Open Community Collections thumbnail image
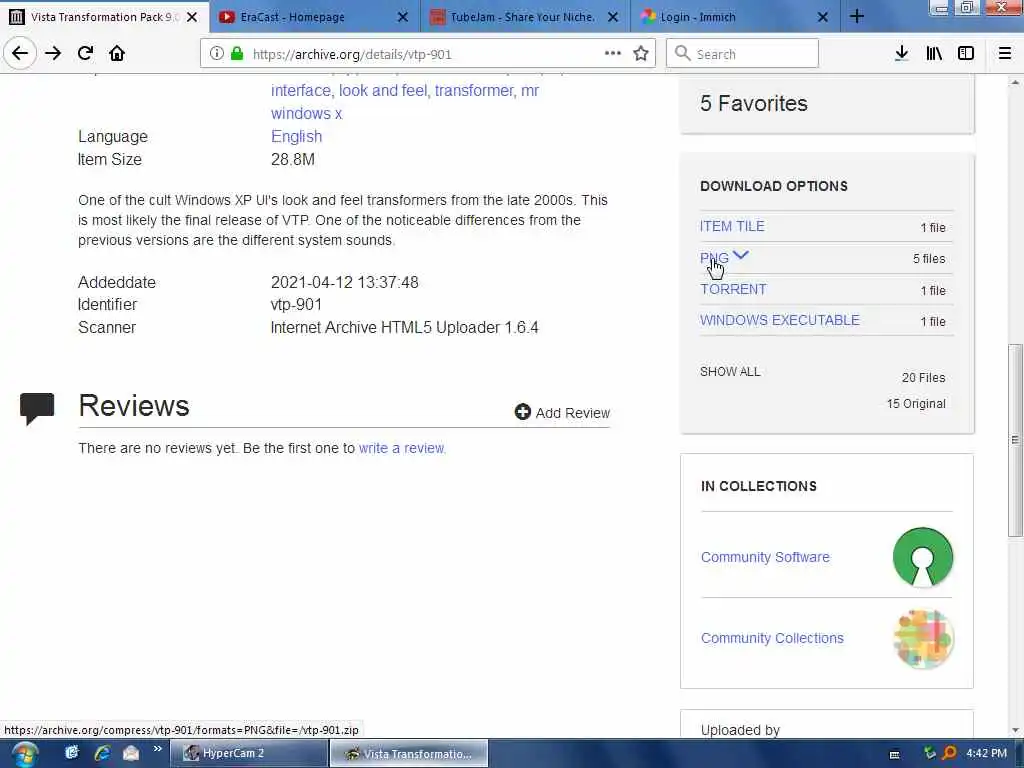The image size is (1024, 768). point(923,638)
